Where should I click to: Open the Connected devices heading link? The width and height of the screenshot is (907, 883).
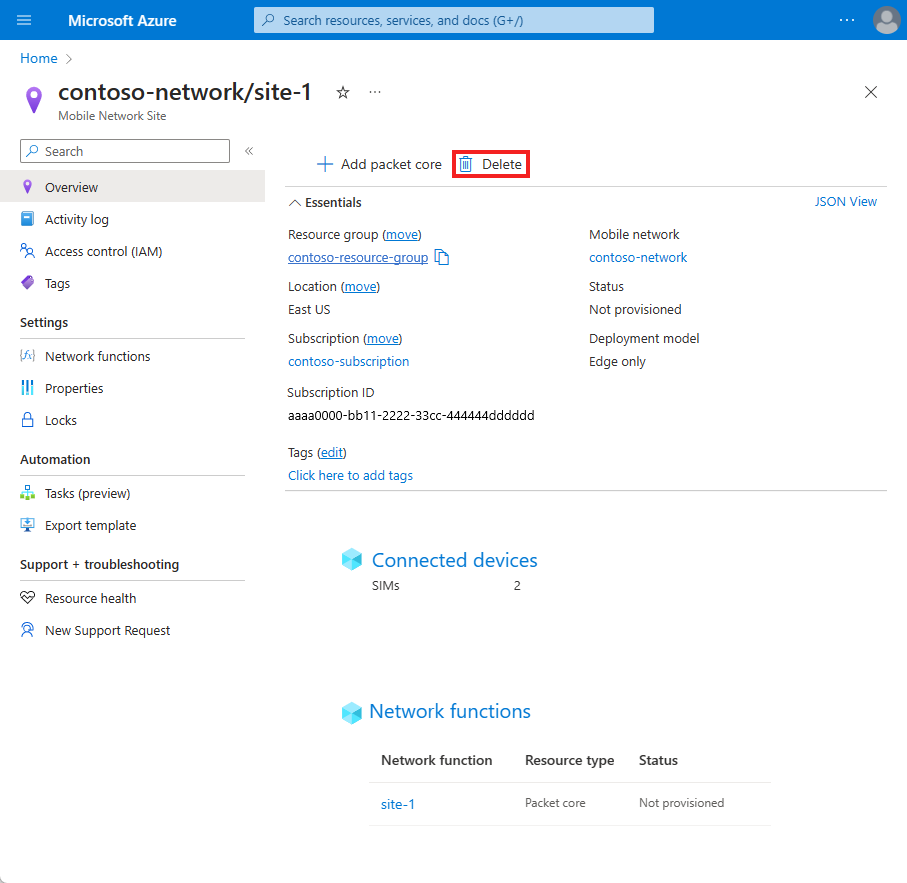tap(455, 560)
